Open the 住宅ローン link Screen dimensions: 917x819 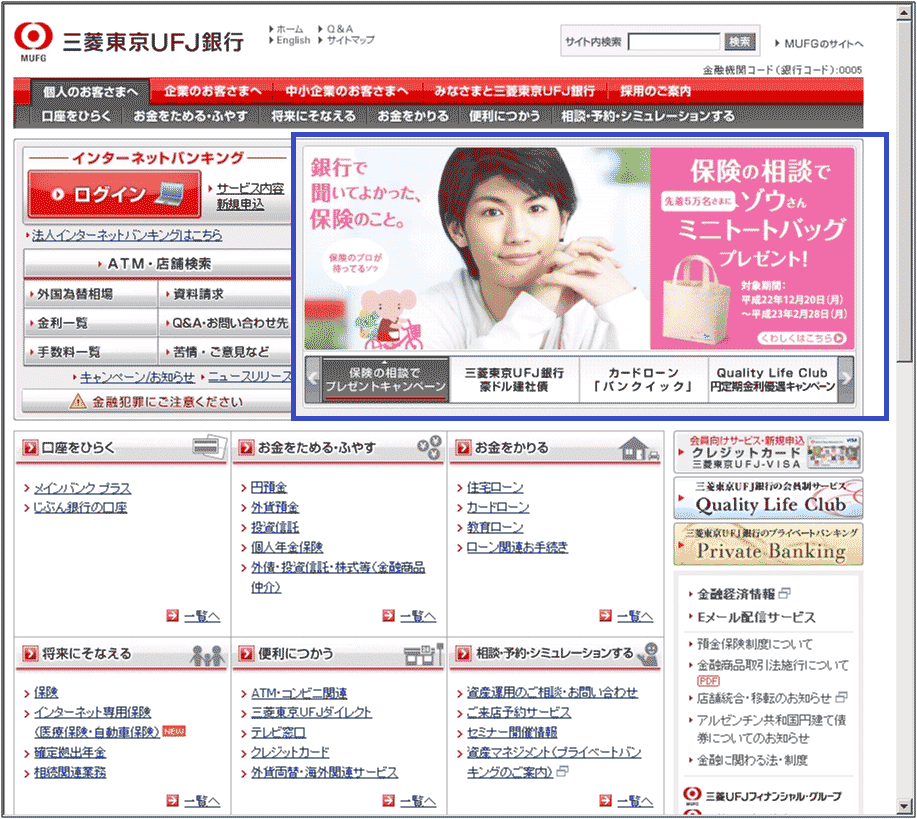click(x=495, y=487)
